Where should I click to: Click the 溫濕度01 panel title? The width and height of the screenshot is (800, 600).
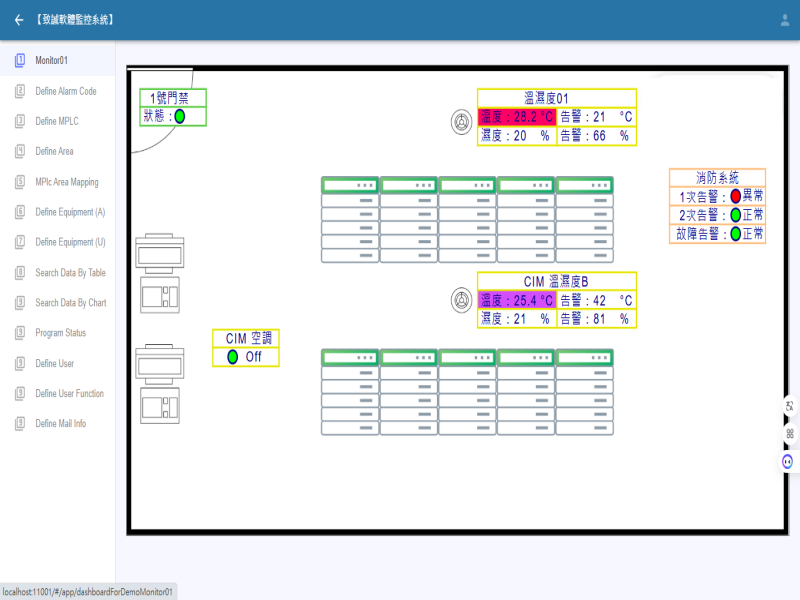pyautogui.click(x=546, y=98)
